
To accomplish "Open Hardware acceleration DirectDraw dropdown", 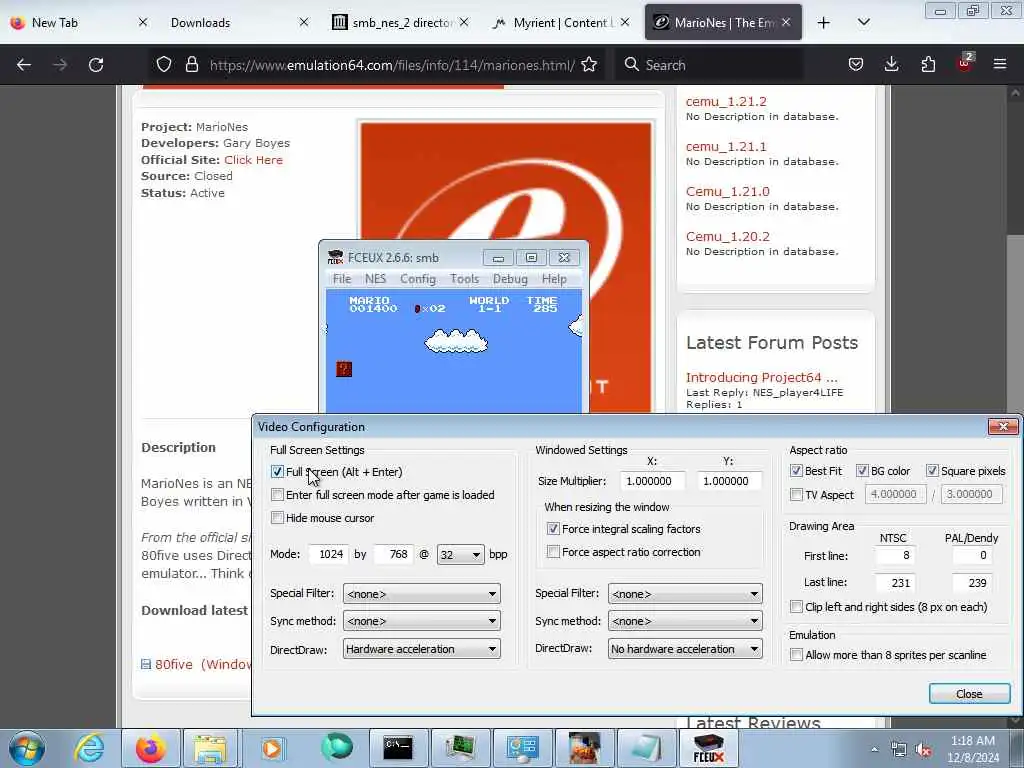I will pyautogui.click(x=421, y=649).
